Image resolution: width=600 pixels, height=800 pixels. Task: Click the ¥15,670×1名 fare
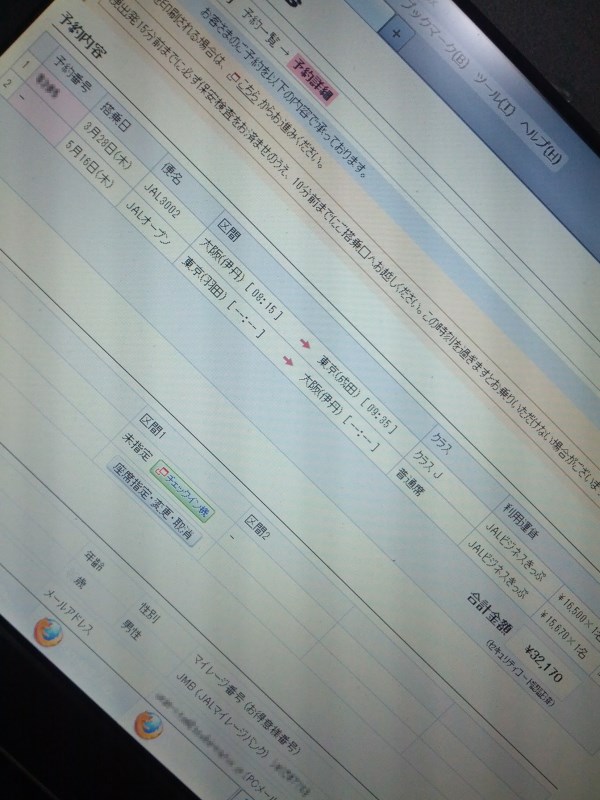coord(563,634)
